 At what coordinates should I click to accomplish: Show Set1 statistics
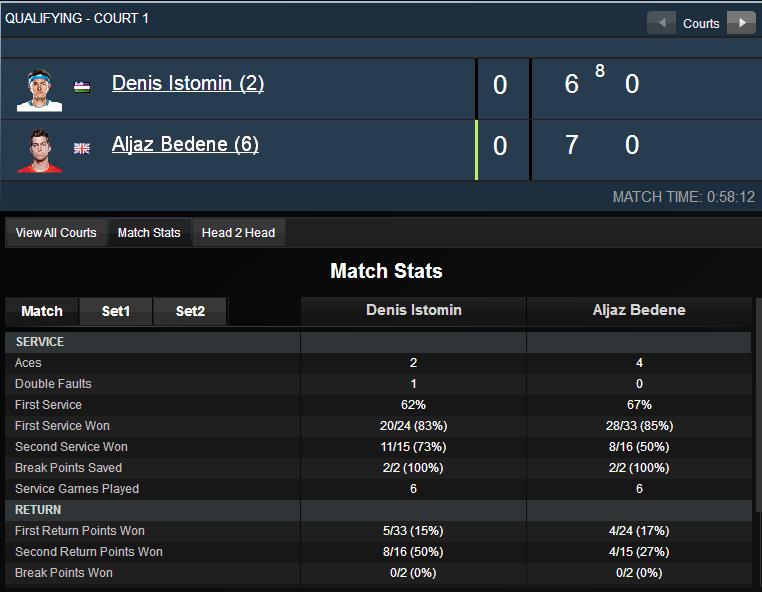116,311
